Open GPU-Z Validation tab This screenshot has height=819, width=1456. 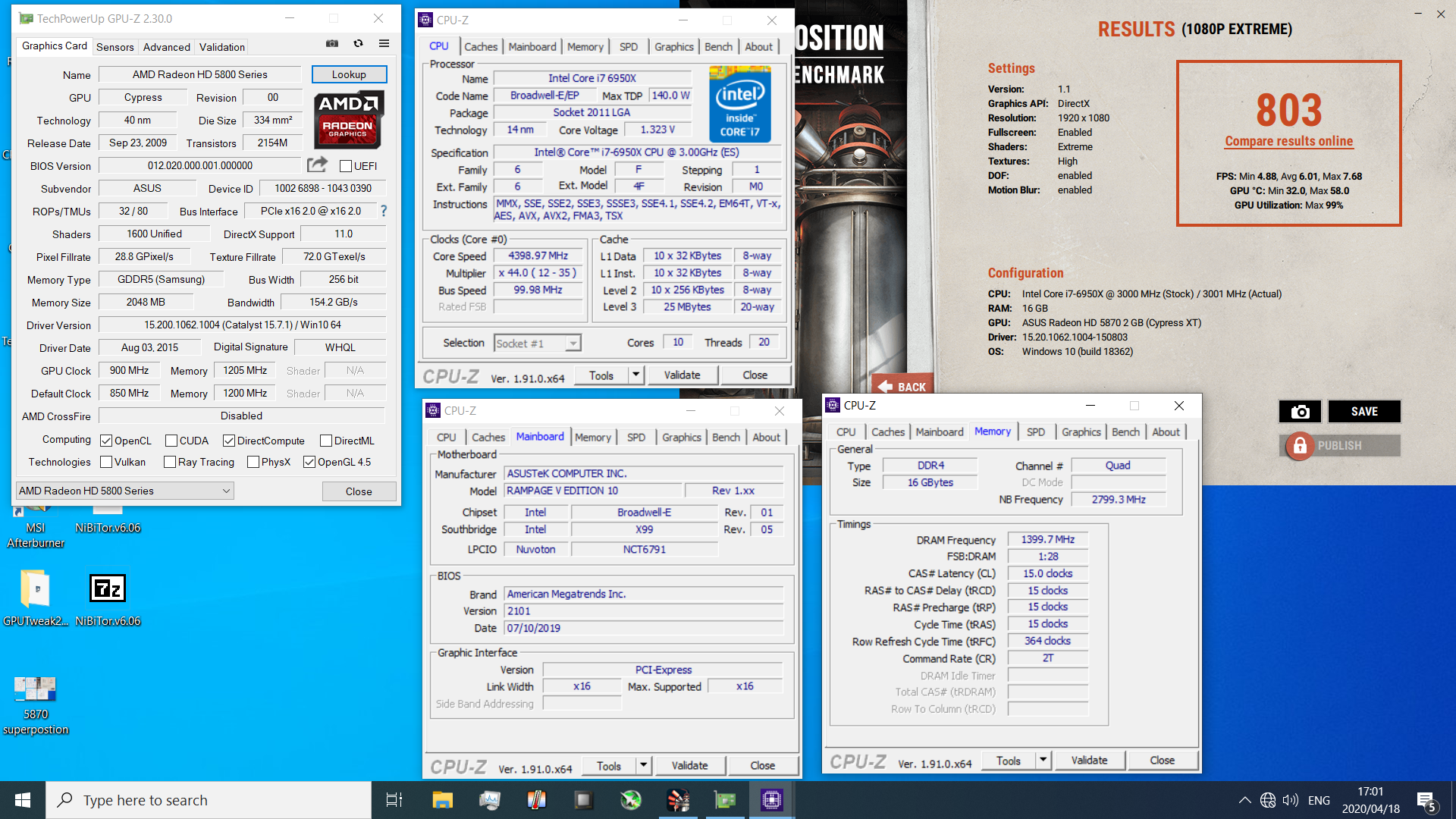(x=221, y=47)
